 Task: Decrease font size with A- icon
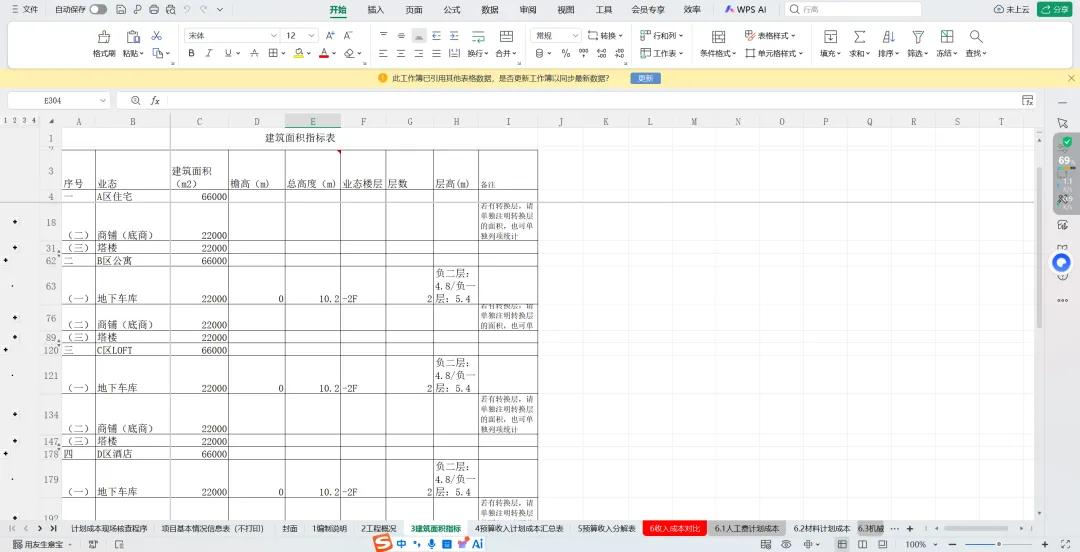click(348, 35)
